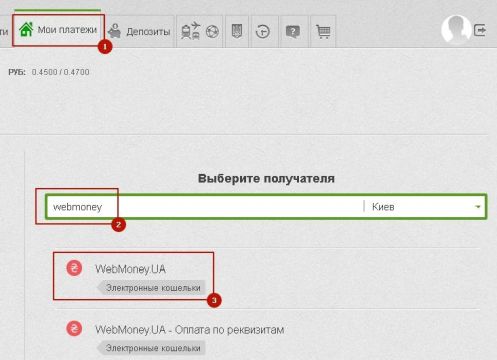
Task: Click the city dropdown arrow
Action: (478, 207)
